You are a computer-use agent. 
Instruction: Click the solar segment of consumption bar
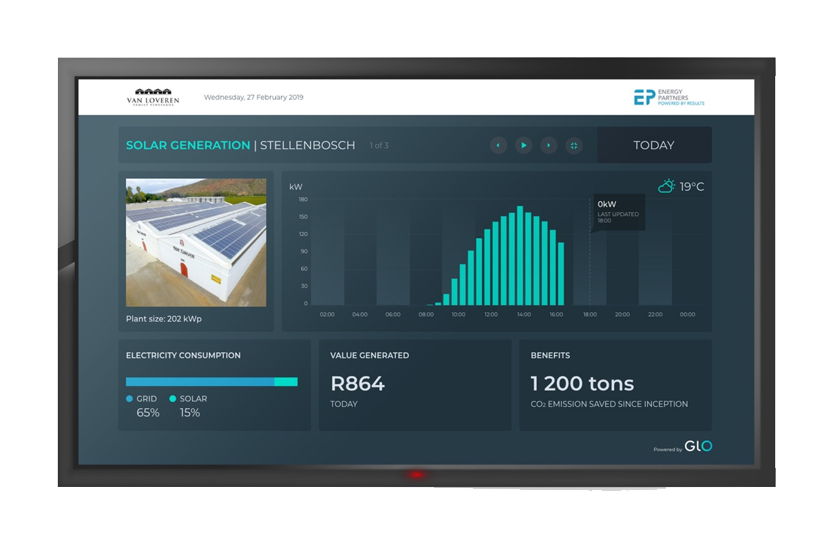pos(286,382)
